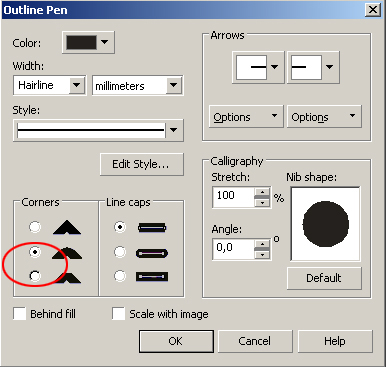Viewport: 386px width, 367px height.
Task: Pick the beveled corner shape icon
Action: click(67, 277)
